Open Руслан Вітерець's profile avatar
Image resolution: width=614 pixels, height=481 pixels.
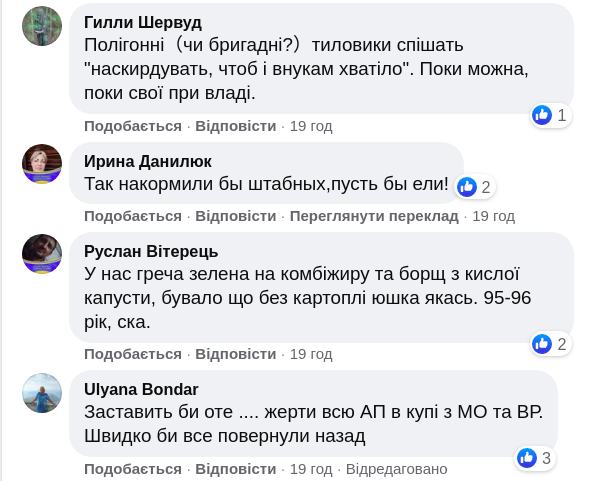pyautogui.click(x=42, y=254)
